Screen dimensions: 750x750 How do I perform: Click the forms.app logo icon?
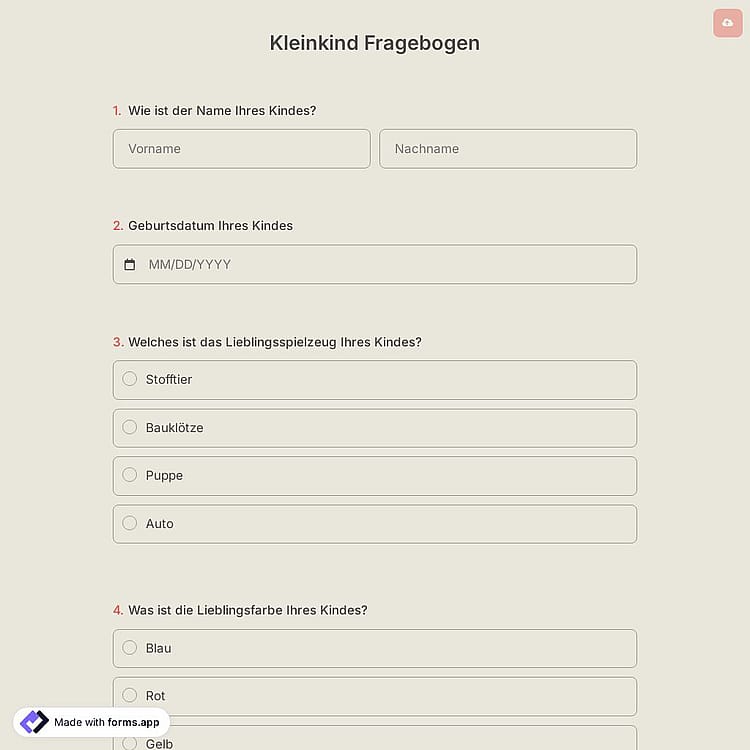coord(34,722)
